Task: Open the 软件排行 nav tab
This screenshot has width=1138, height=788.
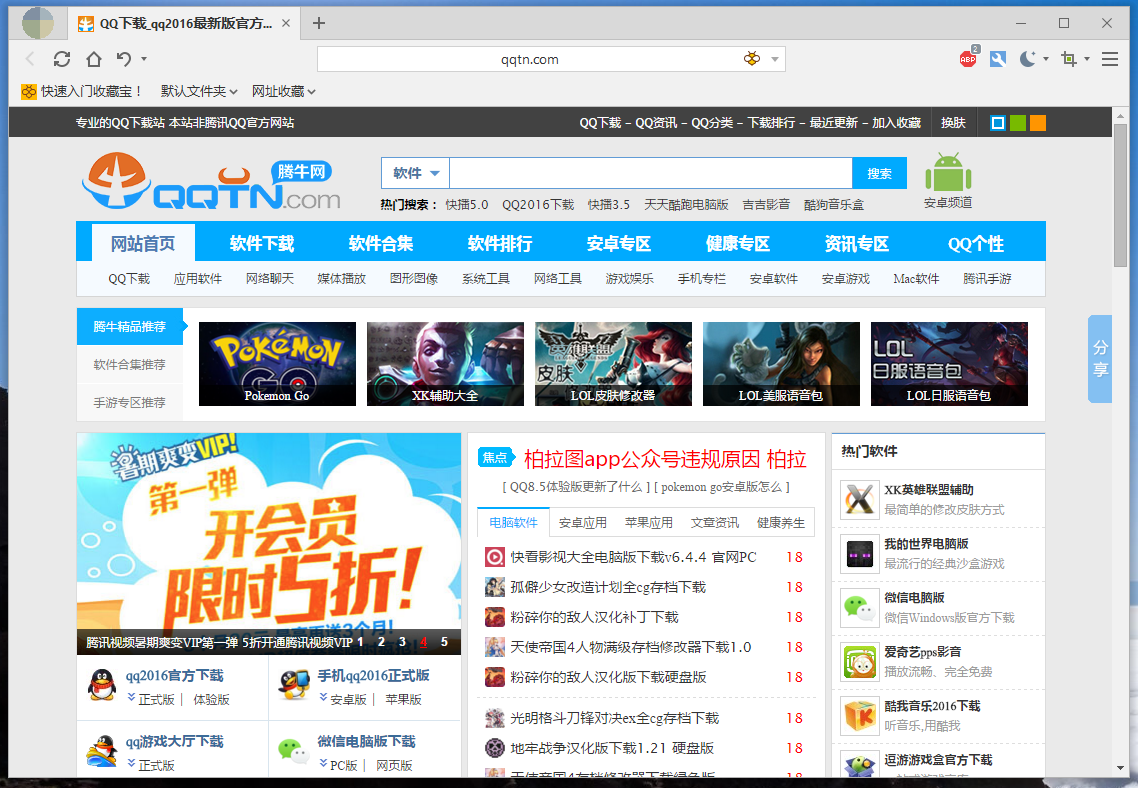Action: pos(500,243)
